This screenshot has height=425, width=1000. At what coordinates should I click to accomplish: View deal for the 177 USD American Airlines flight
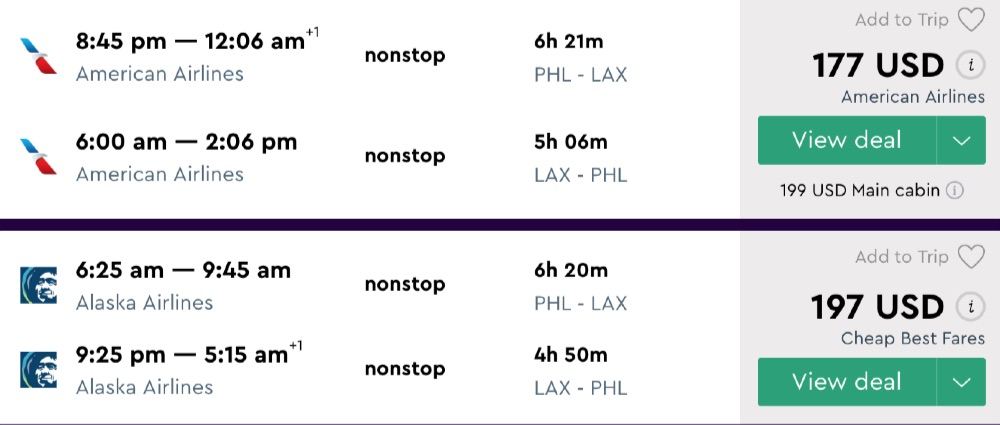click(x=846, y=141)
